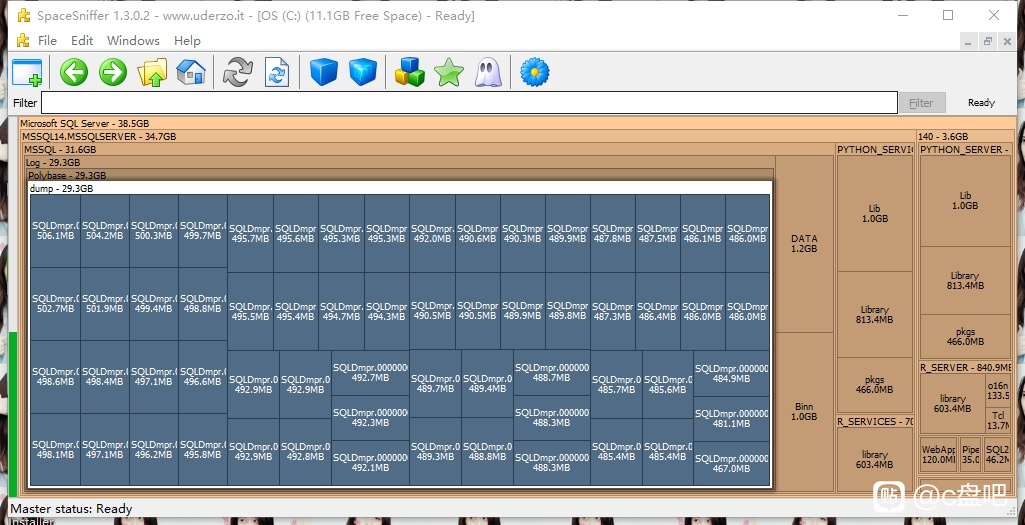Viewport: 1025px width, 525px height.
Task: Select the Log 29.3GB folder header
Action: (399, 163)
